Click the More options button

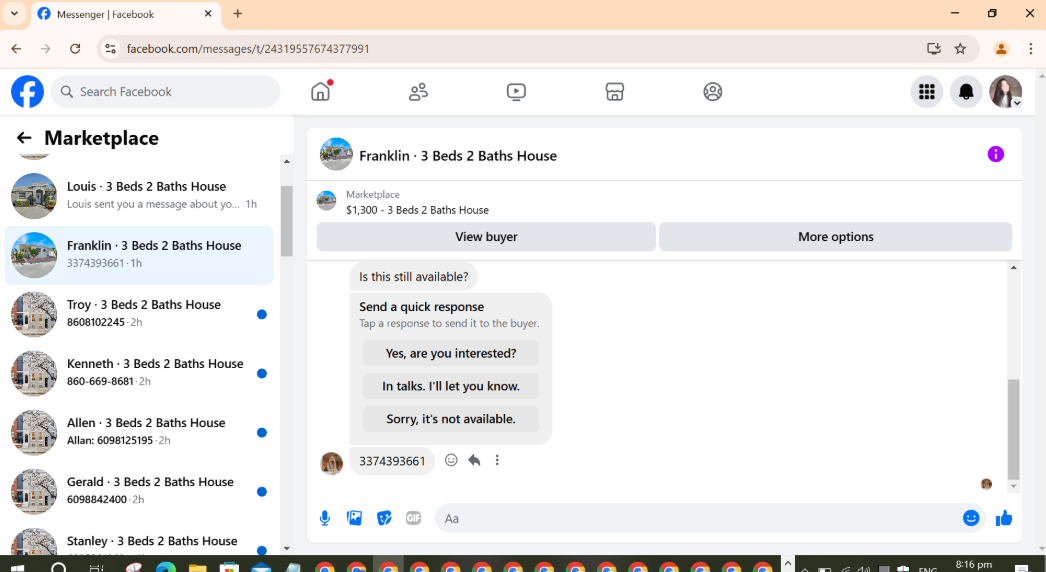click(x=835, y=236)
